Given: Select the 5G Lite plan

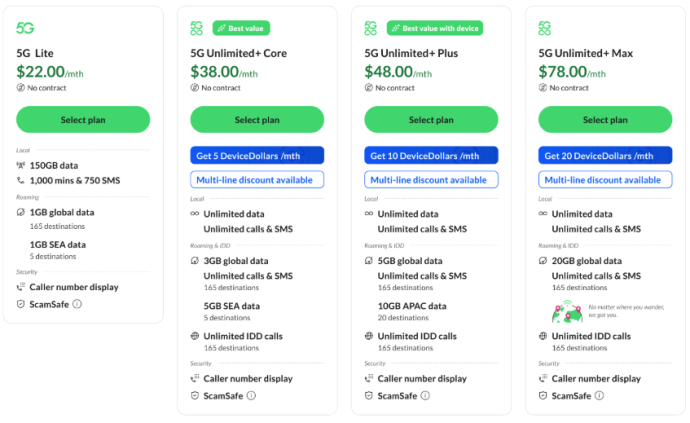Looking at the screenshot, I should (x=83, y=120).
